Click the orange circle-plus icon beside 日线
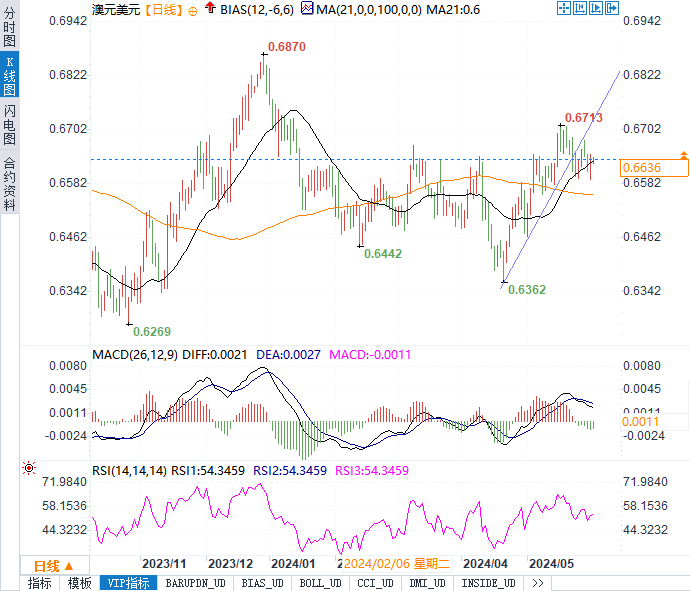 [x=193, y=11]
